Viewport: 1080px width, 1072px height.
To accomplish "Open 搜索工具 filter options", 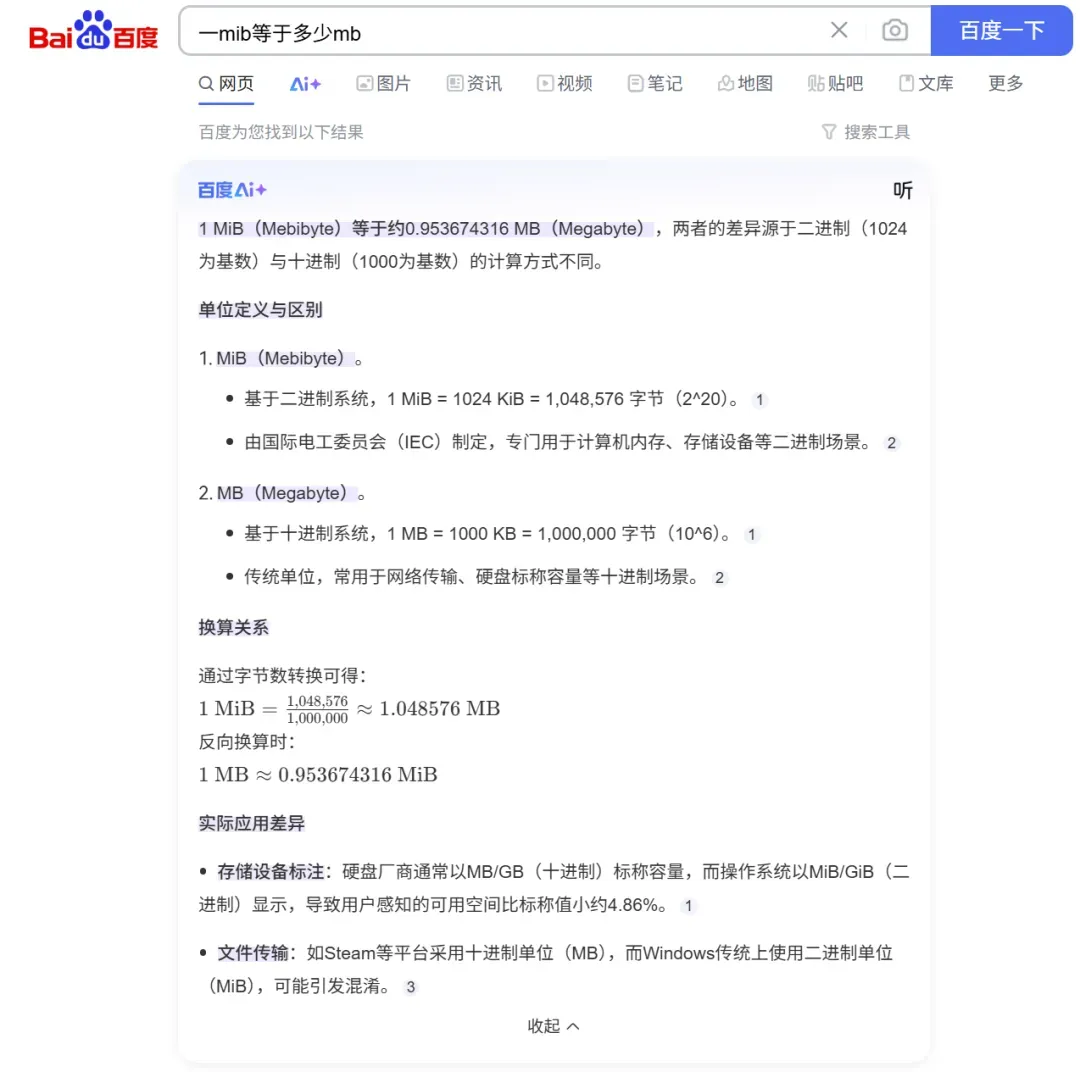I will tap(866, 132).
